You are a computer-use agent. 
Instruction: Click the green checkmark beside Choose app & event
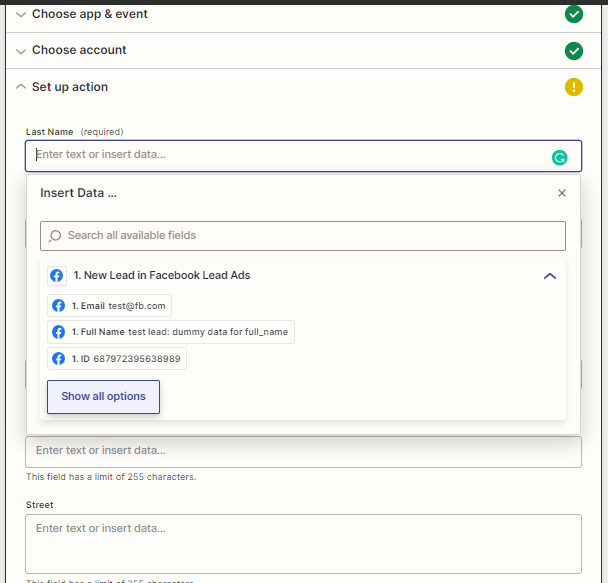[573, 15]
